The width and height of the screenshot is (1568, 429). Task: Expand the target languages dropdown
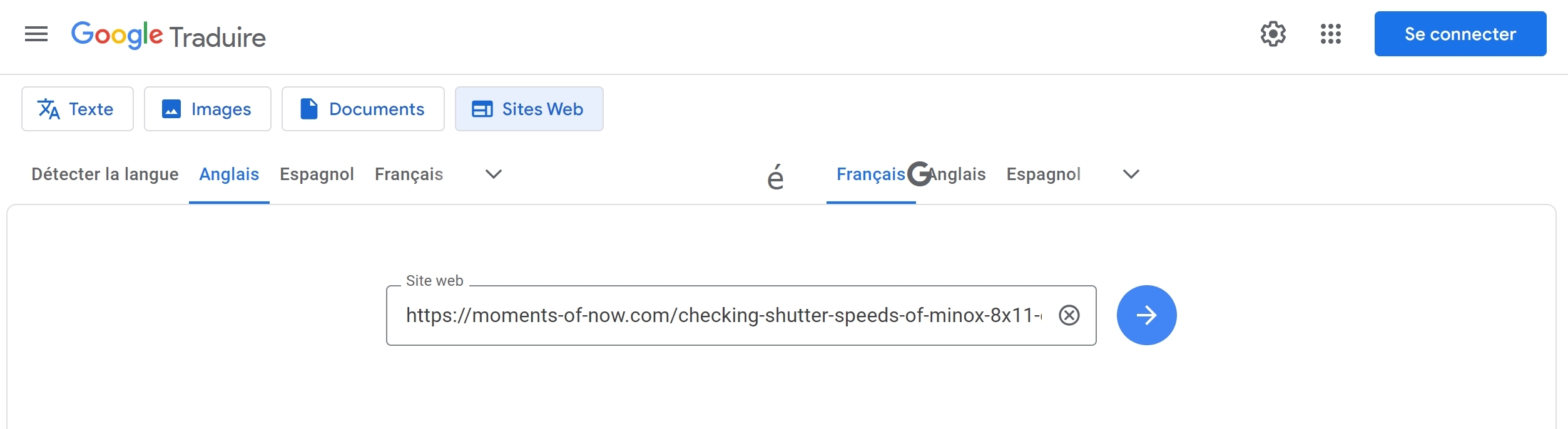[x=1131, y=174]
